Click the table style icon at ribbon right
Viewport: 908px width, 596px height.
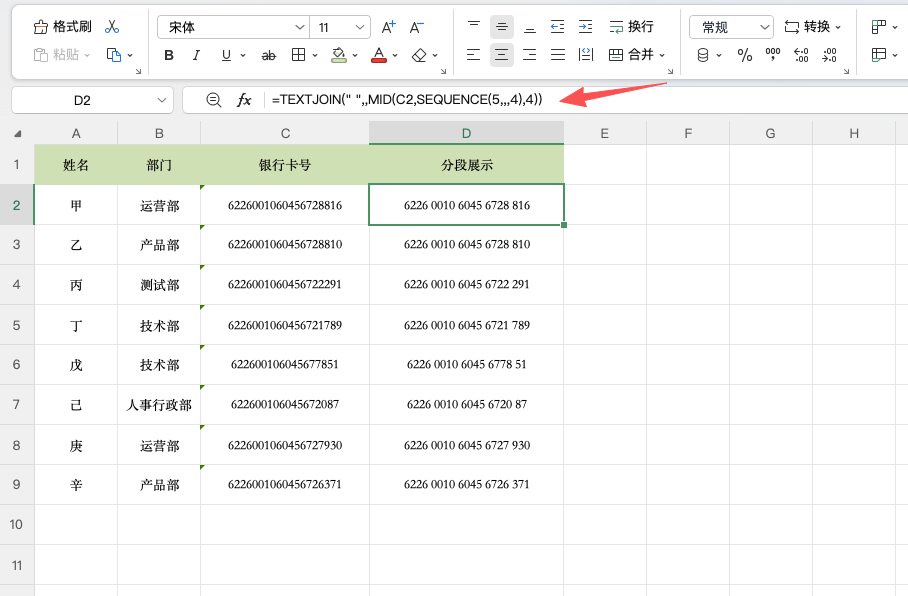click(x=879, y=55)
